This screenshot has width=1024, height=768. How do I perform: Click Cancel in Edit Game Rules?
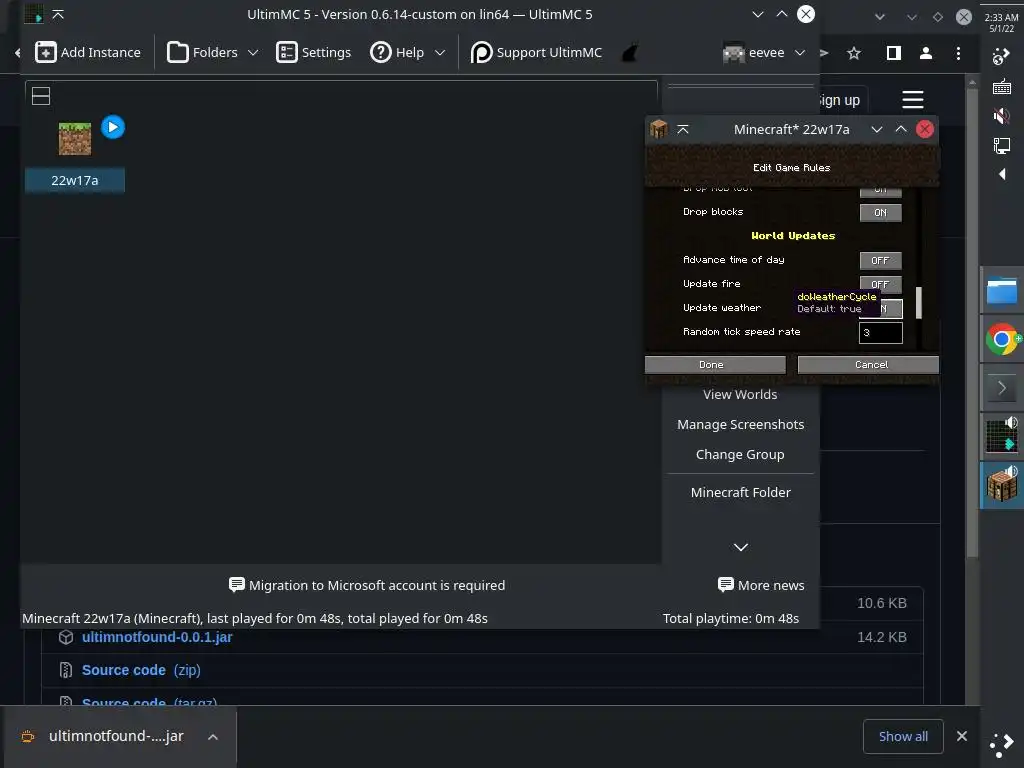(869, 364)
